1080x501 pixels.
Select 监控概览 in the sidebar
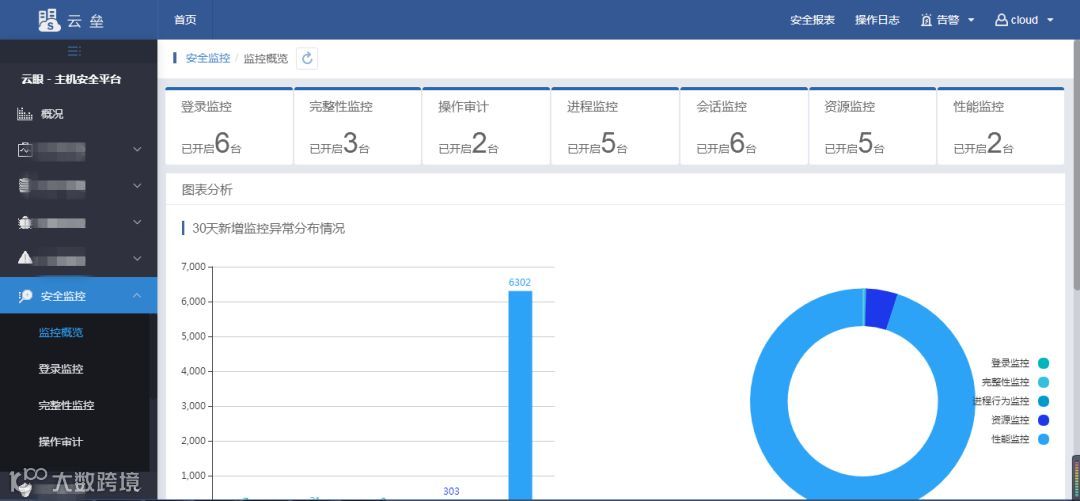click(61, 333)
